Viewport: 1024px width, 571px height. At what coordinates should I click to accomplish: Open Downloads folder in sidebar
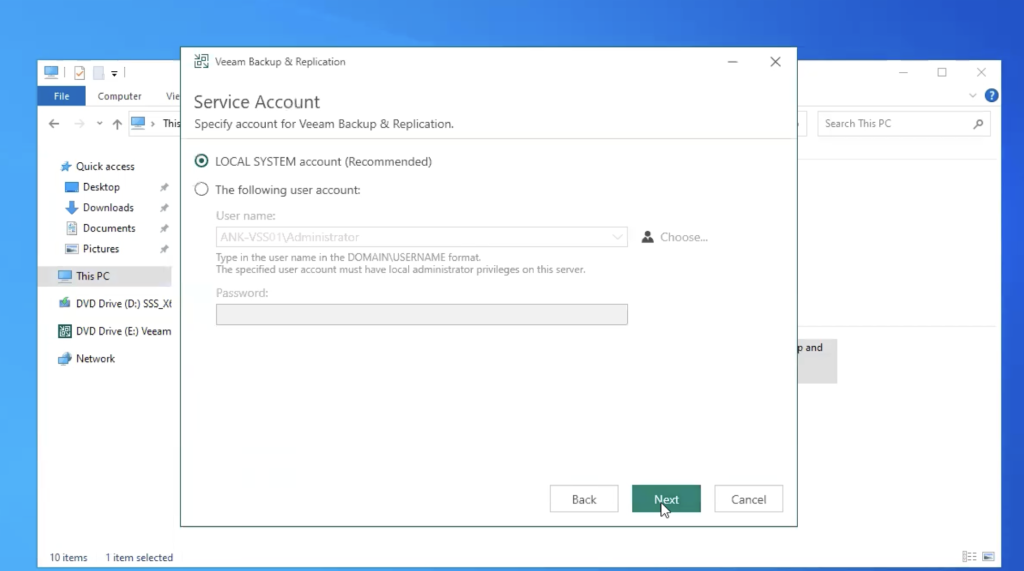pyautogui.click(x=100, y=208)
